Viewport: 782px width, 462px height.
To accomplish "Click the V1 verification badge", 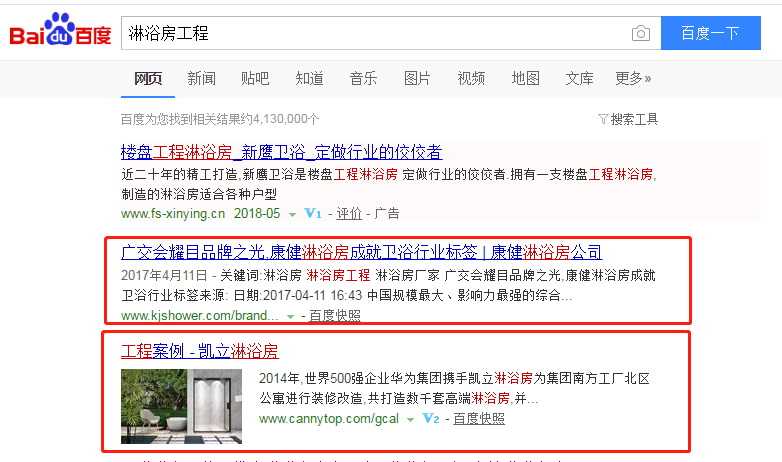I will (313, 214).
